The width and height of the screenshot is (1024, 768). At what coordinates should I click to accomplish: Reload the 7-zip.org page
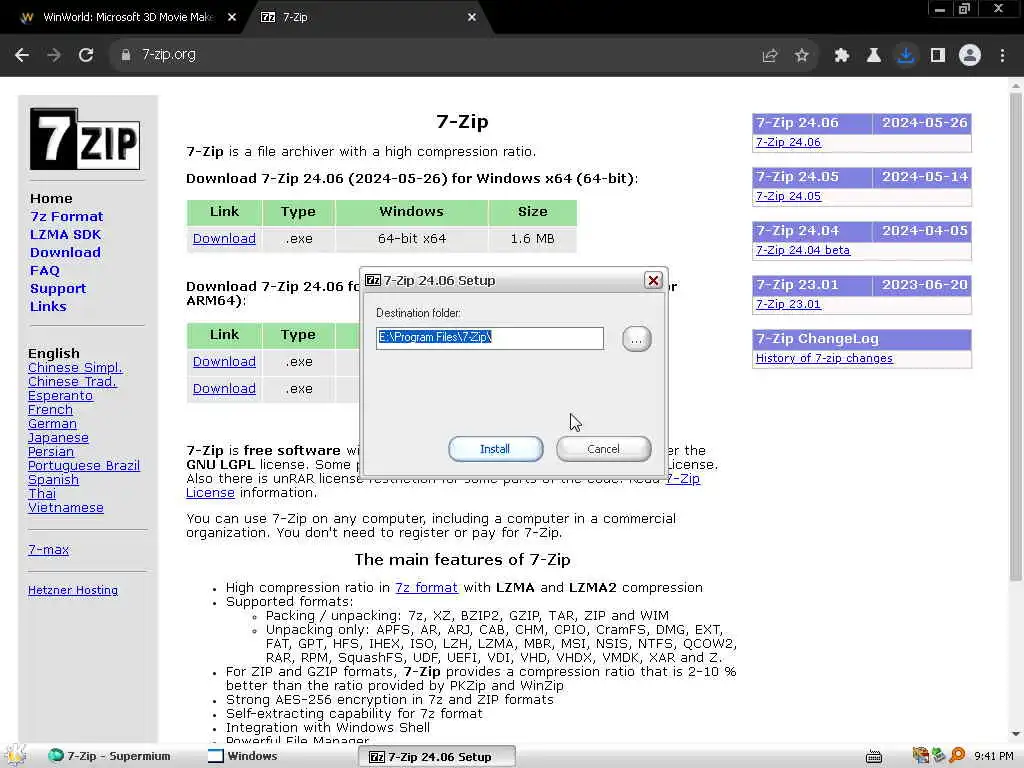pyautogui.click(x=86, y=56)
